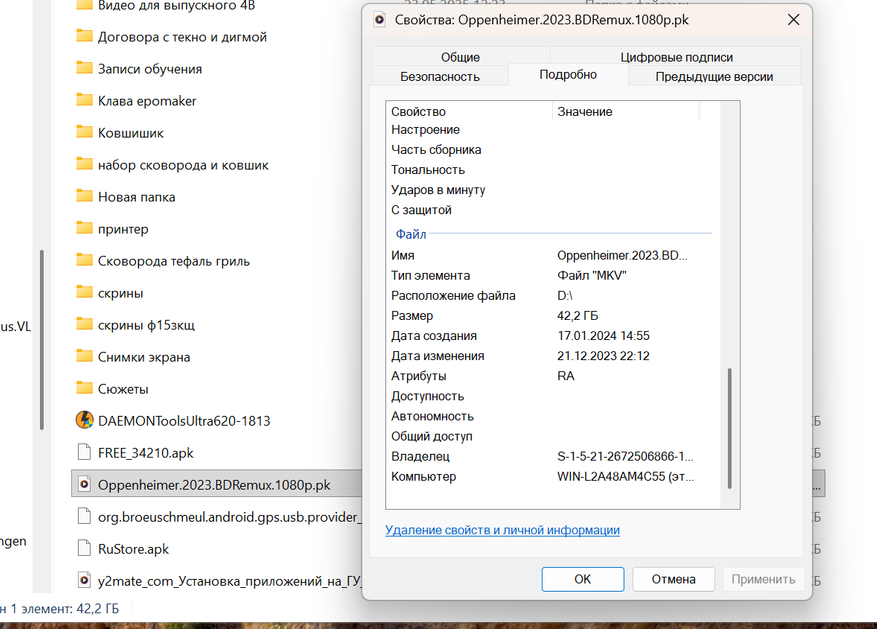Click status bar text 1 элемент: 42,2 ГБ
The width and height of the screenshot is (877, 629).
(x=65, y=608)
